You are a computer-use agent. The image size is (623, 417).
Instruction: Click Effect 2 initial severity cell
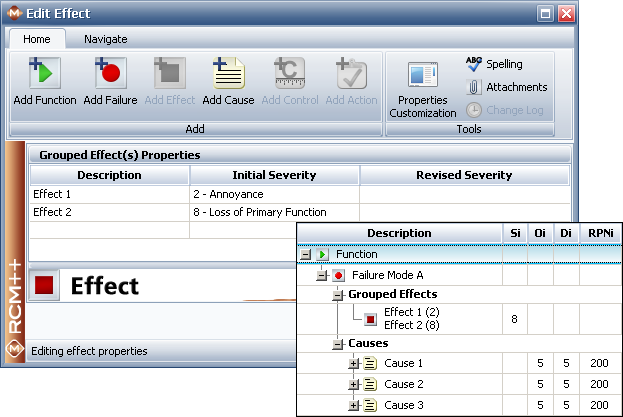274,212
